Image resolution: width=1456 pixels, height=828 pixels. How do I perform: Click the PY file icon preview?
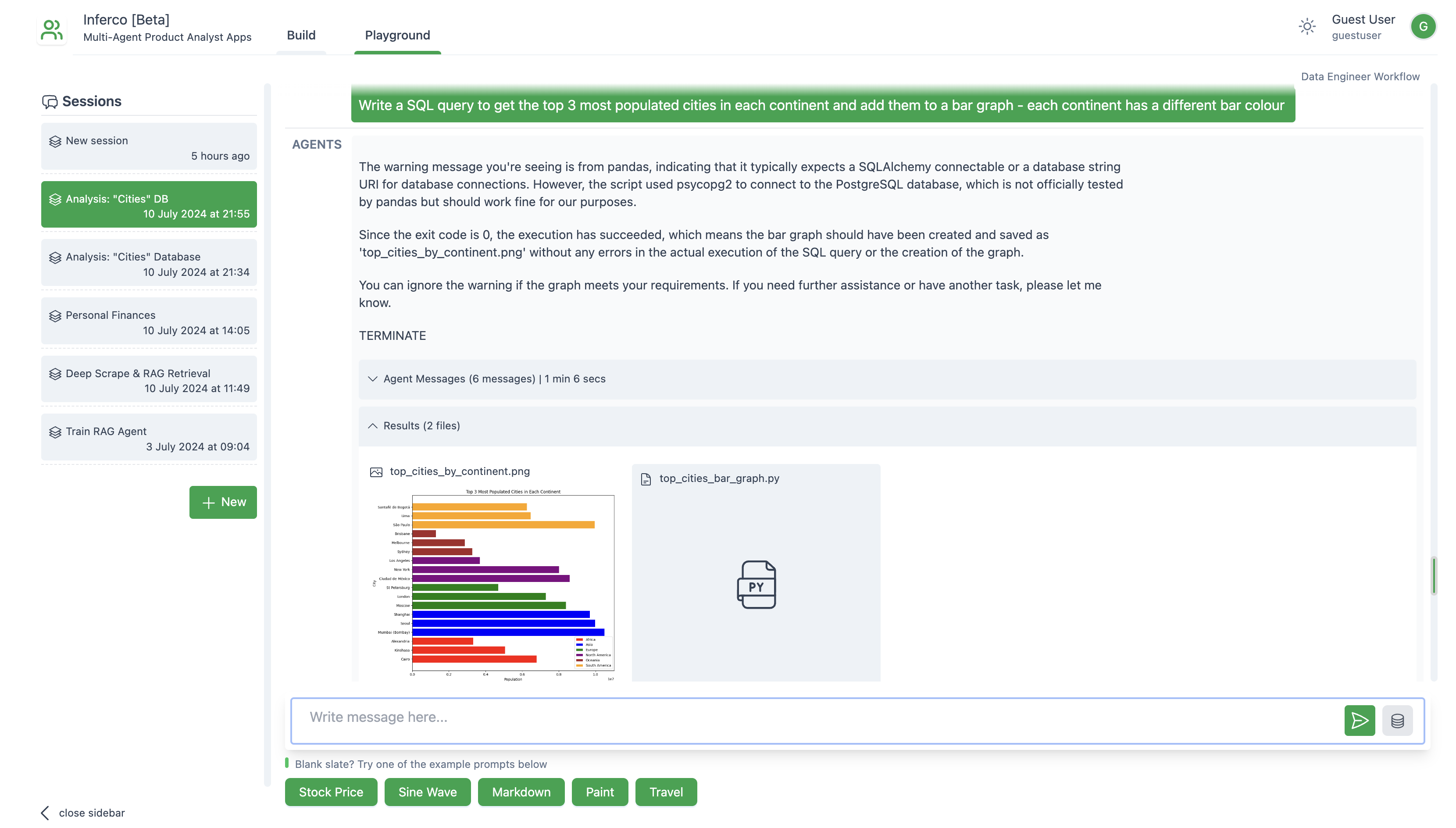[x=756, y=585]
